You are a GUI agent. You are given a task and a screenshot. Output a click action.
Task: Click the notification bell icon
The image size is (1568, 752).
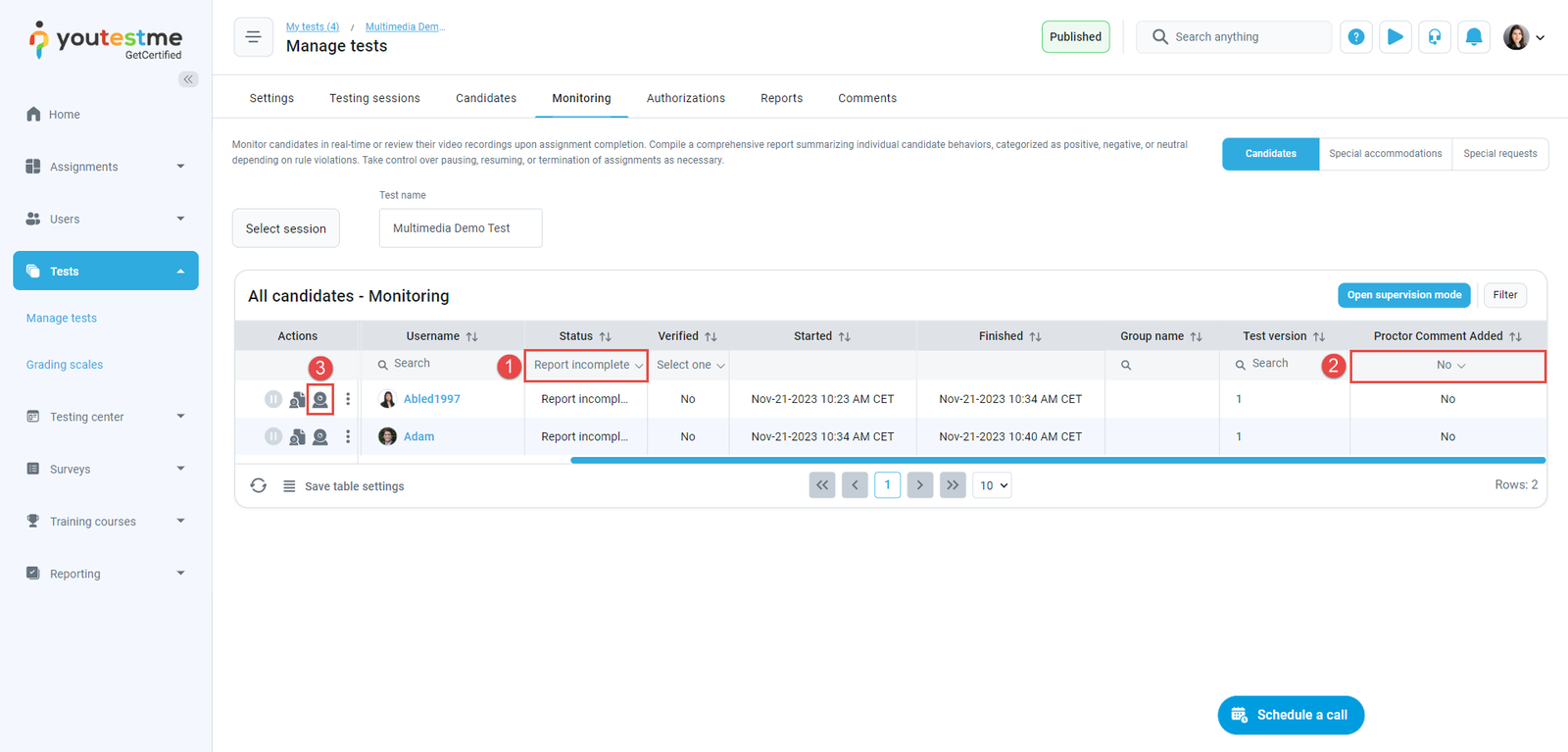coord(1473,37)
